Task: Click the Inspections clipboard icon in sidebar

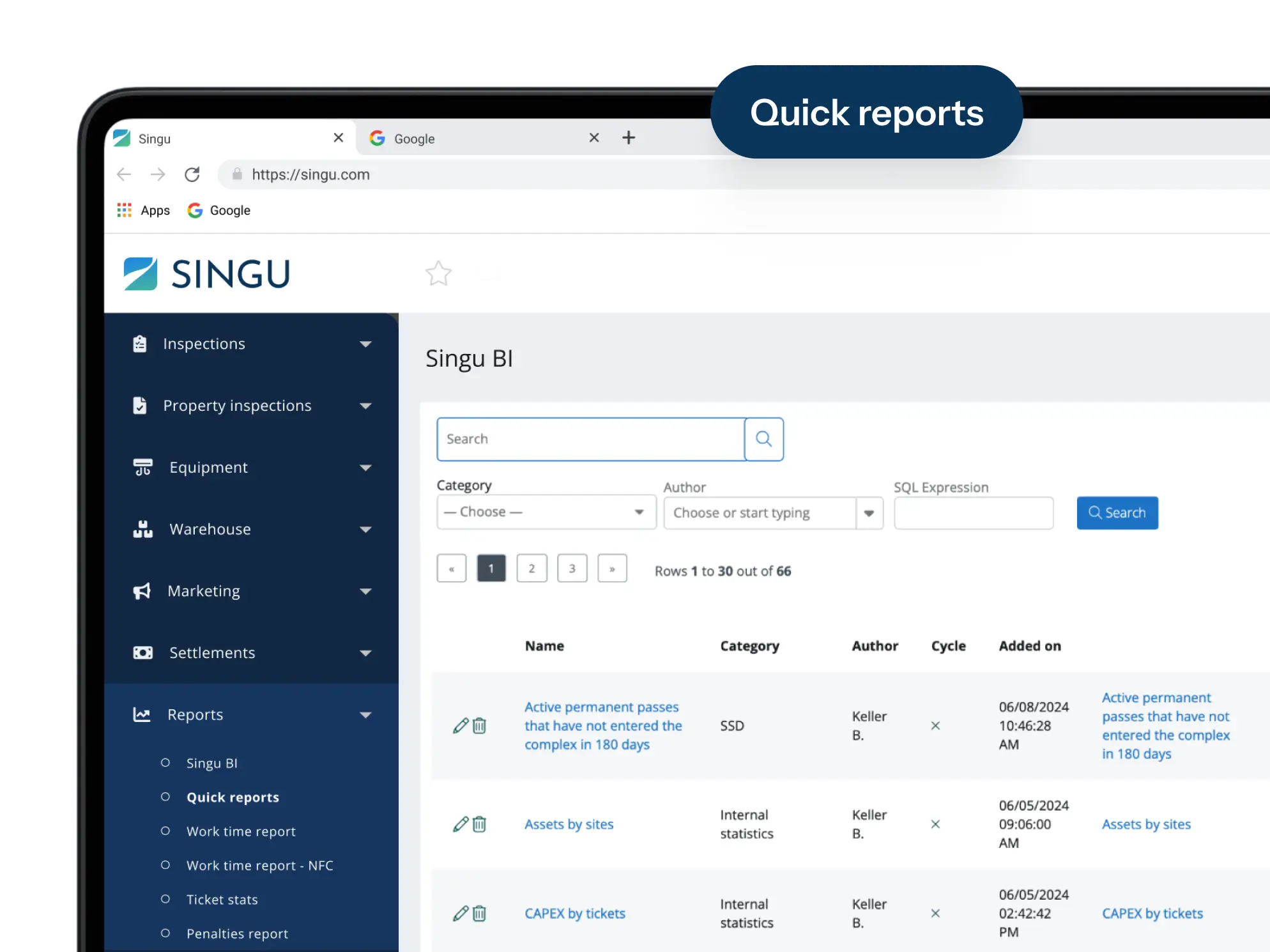Action: pos(140,344)
